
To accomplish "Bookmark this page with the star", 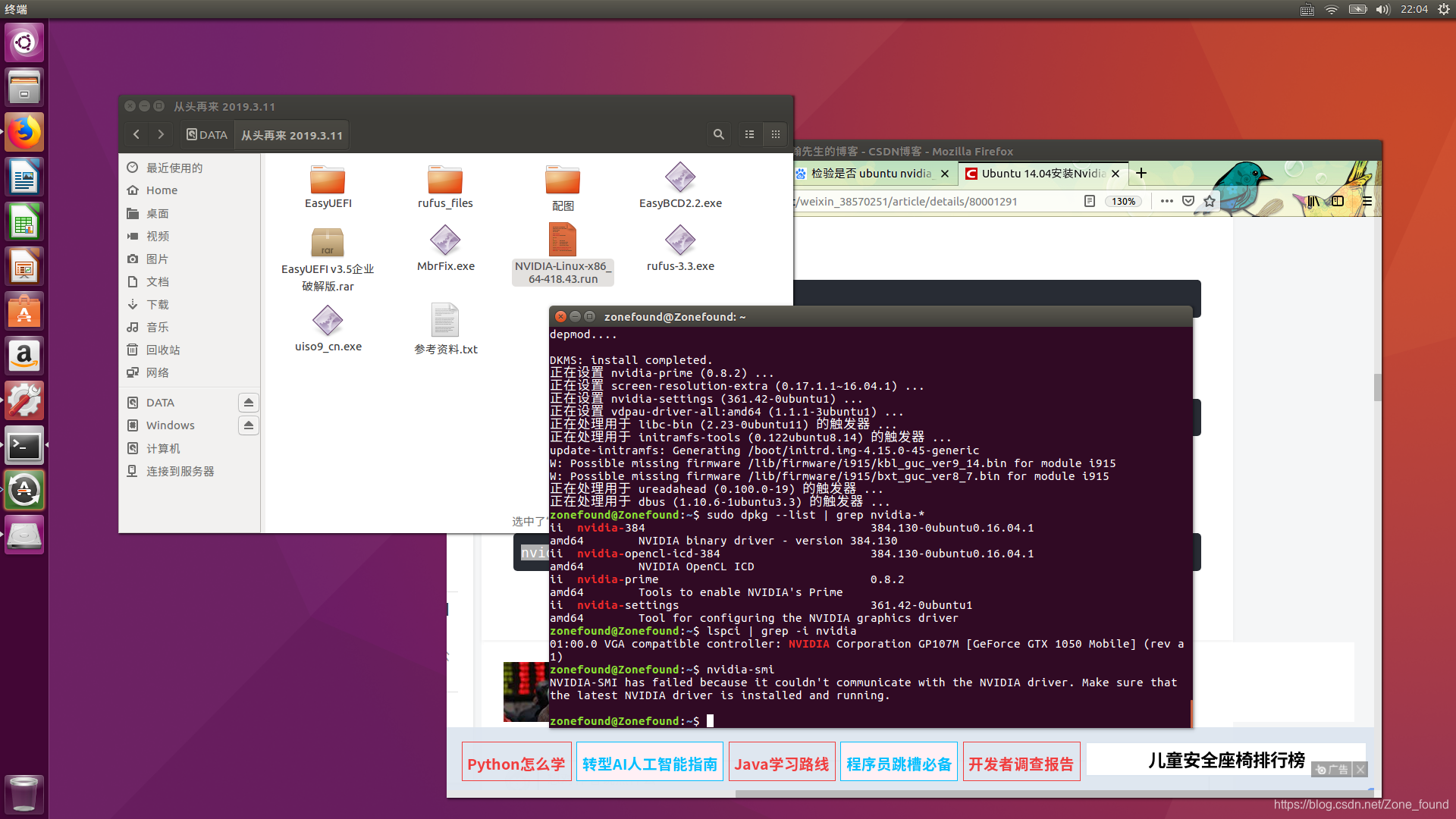I will tap(1209, 201).
